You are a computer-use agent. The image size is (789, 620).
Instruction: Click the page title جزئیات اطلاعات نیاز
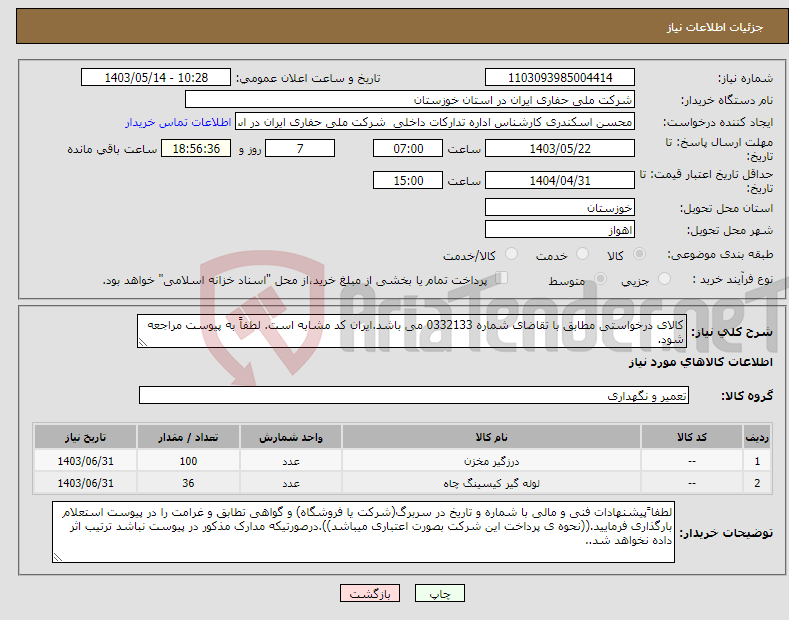pos(715,27)
